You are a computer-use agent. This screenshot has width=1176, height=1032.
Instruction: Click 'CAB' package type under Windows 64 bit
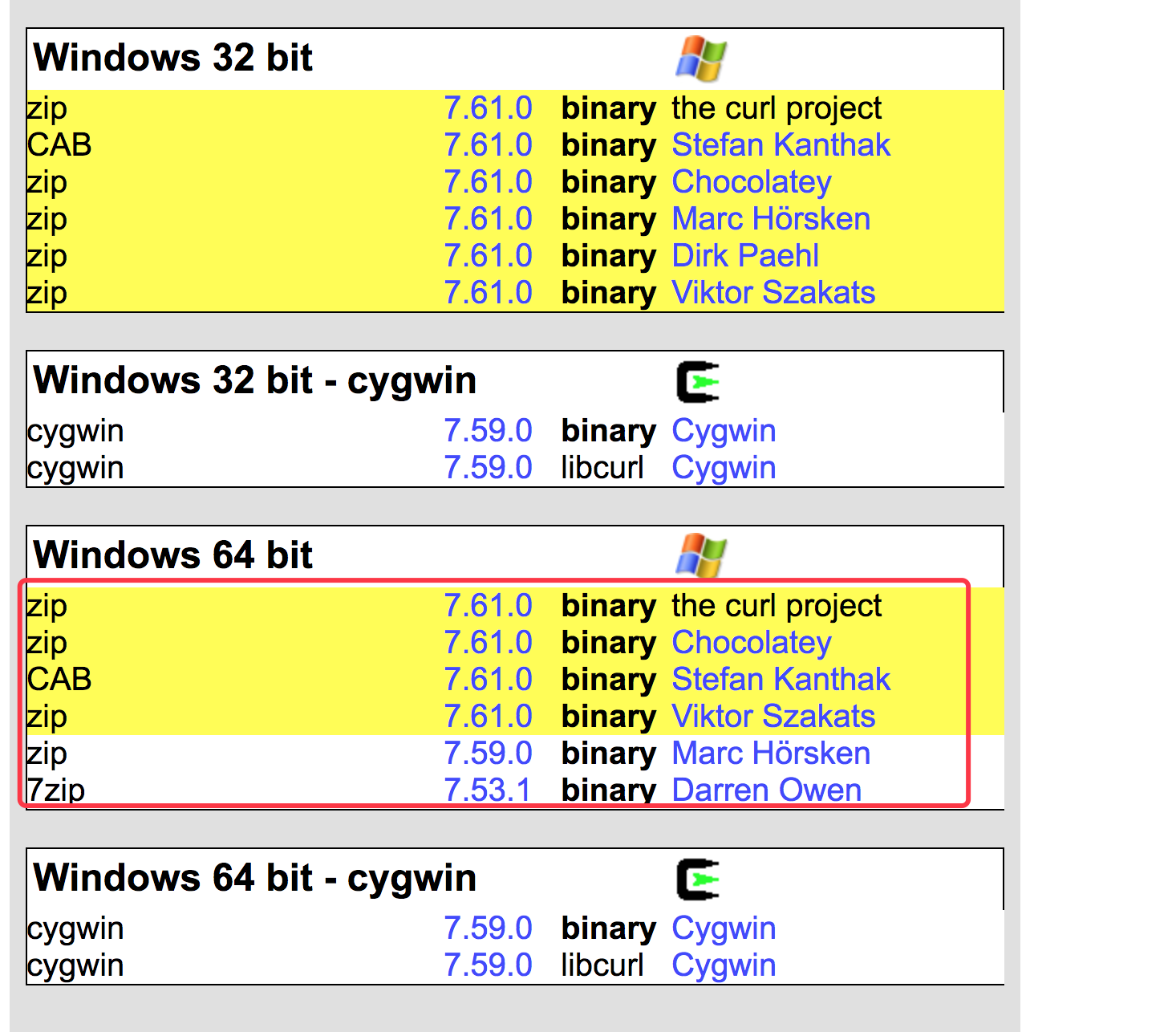click(59, 680)
